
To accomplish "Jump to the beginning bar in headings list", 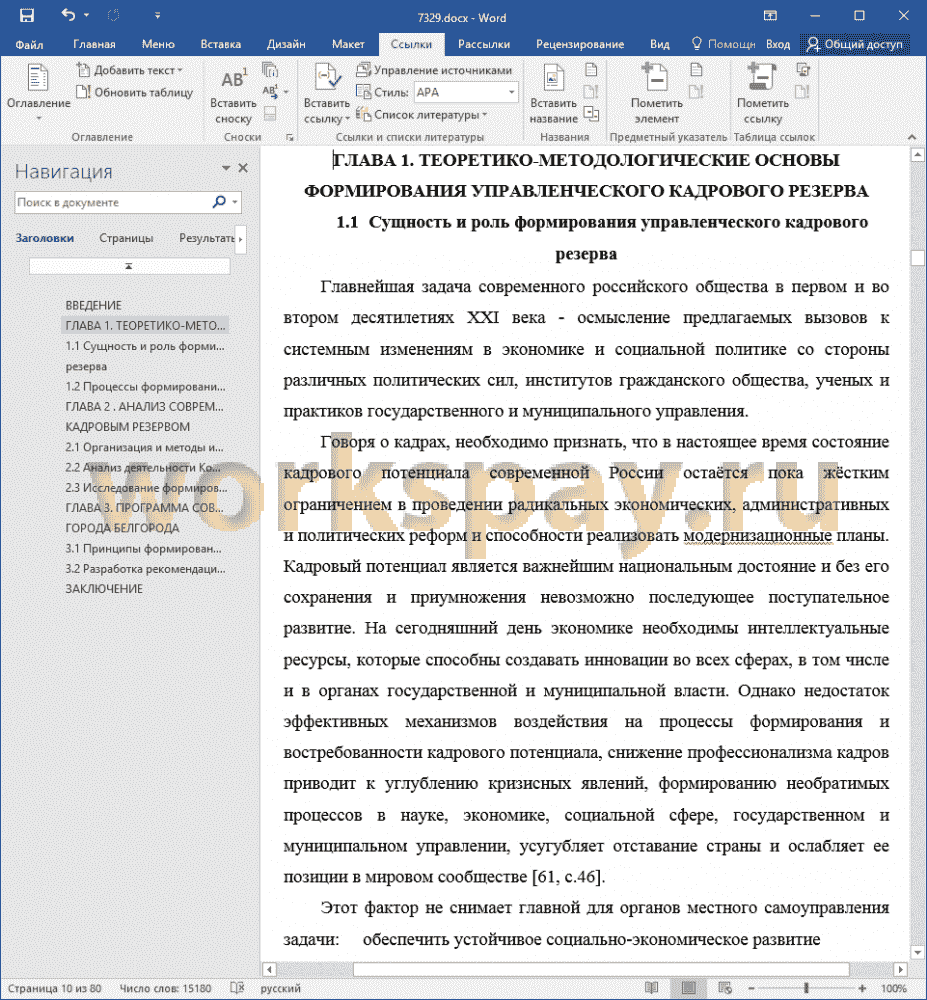I will point(129,267).
